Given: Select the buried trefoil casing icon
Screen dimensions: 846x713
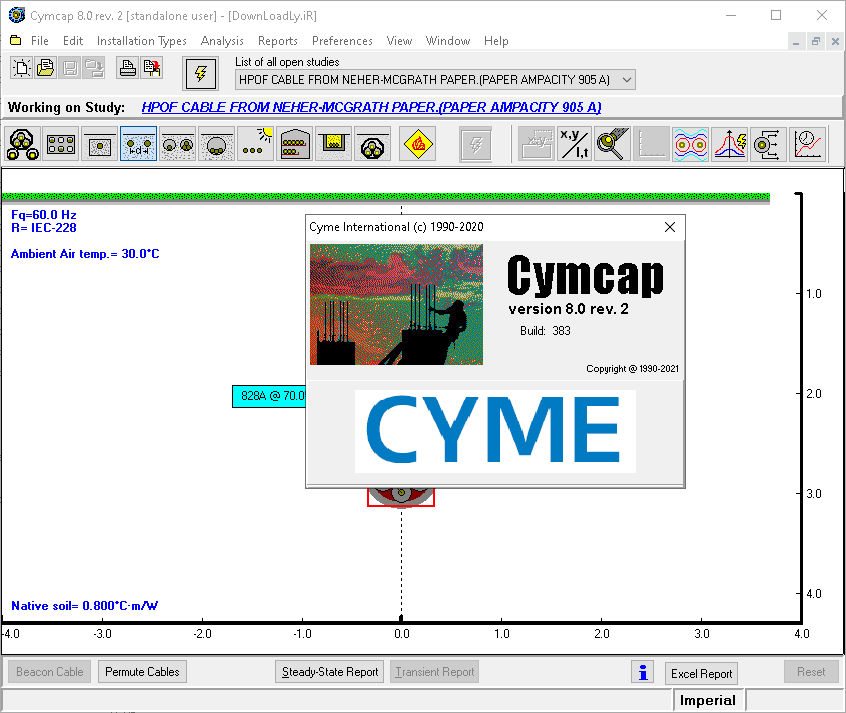Looking at the screenshot, I should (x=372, y=144).
